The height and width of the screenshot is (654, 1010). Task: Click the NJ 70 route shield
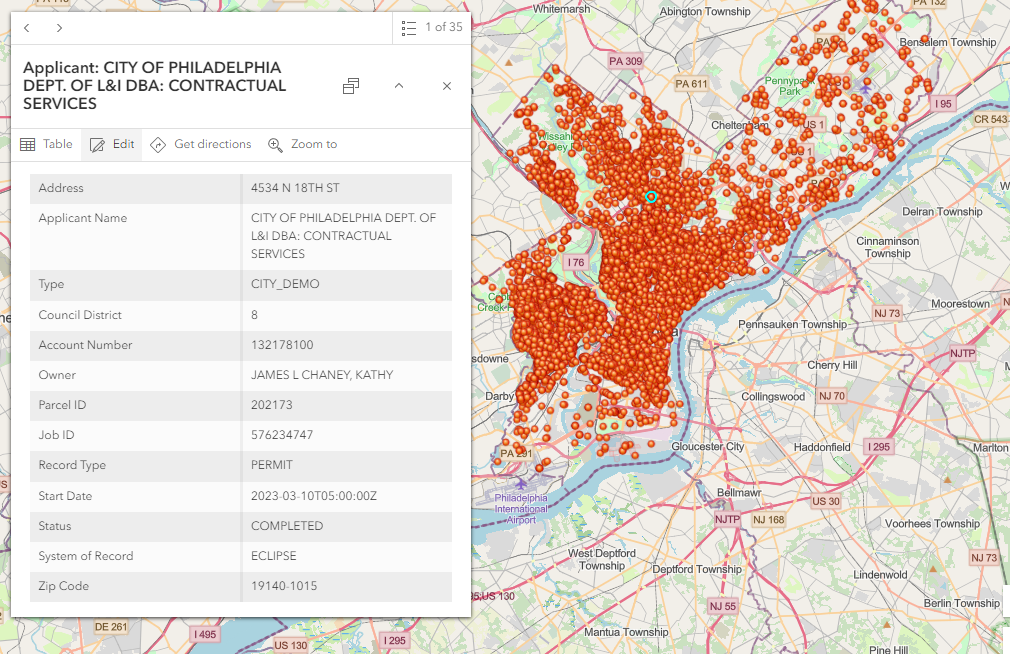(832, 396)
